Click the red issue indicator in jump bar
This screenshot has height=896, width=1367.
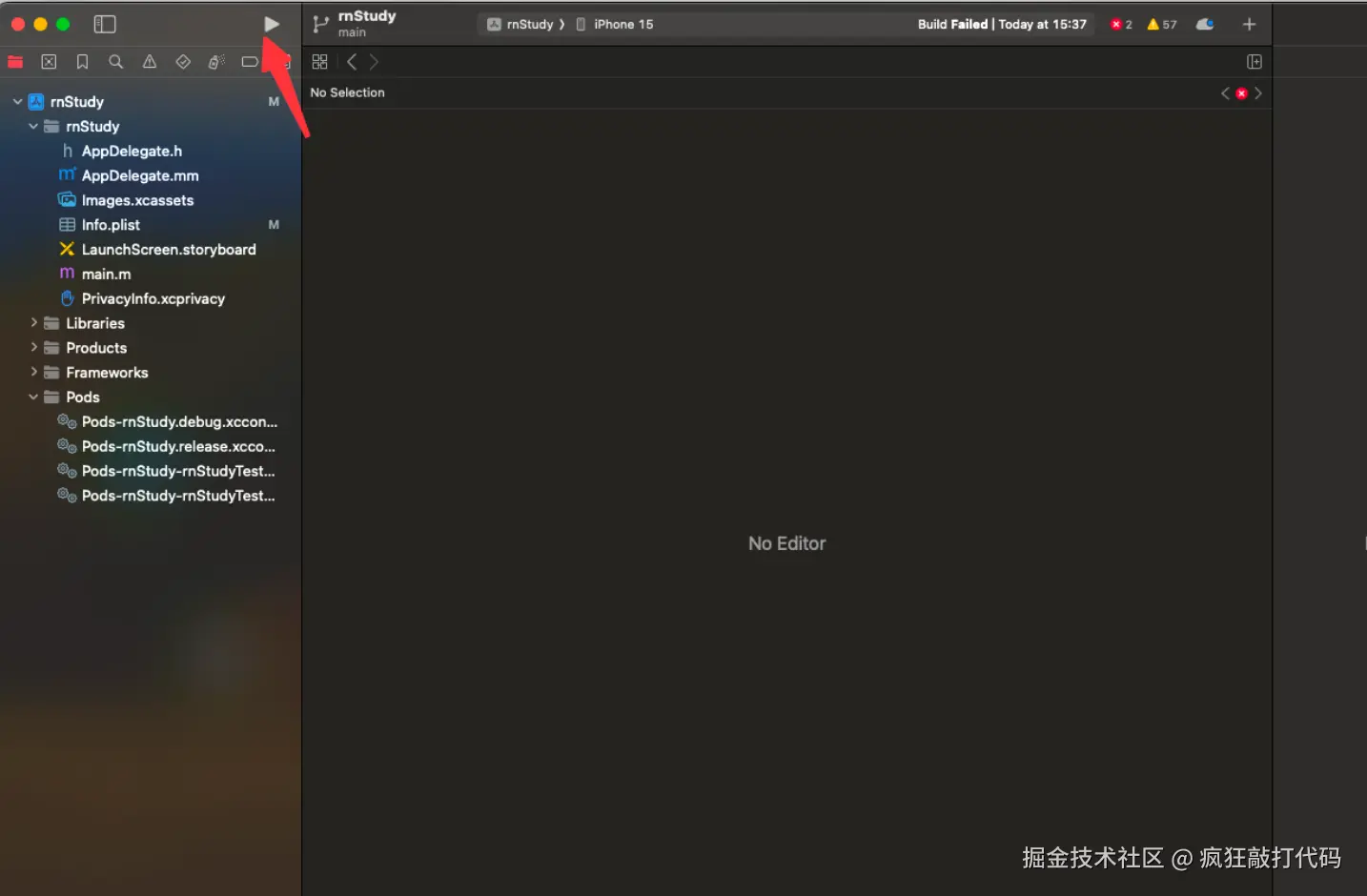click(x=1241, y=93)
